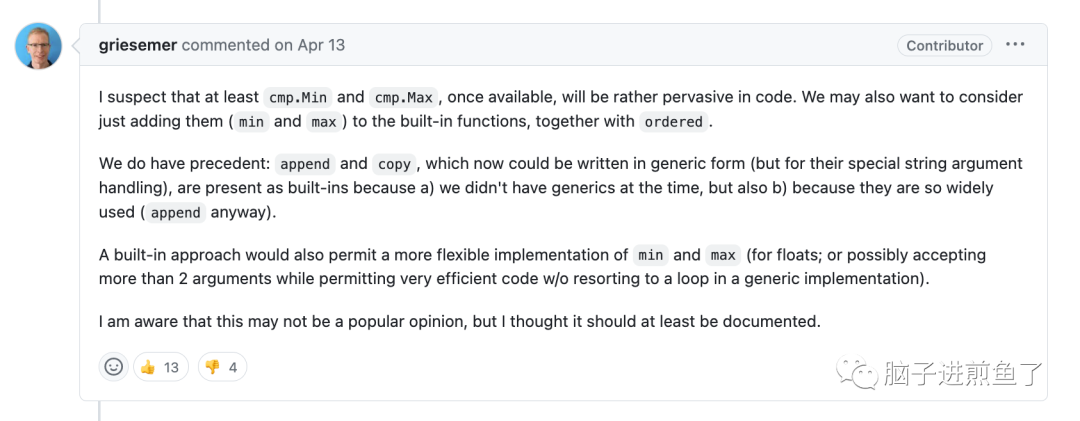Click 'max' code before '(for floats'
1080x421 pixels.
coord(721,255)
